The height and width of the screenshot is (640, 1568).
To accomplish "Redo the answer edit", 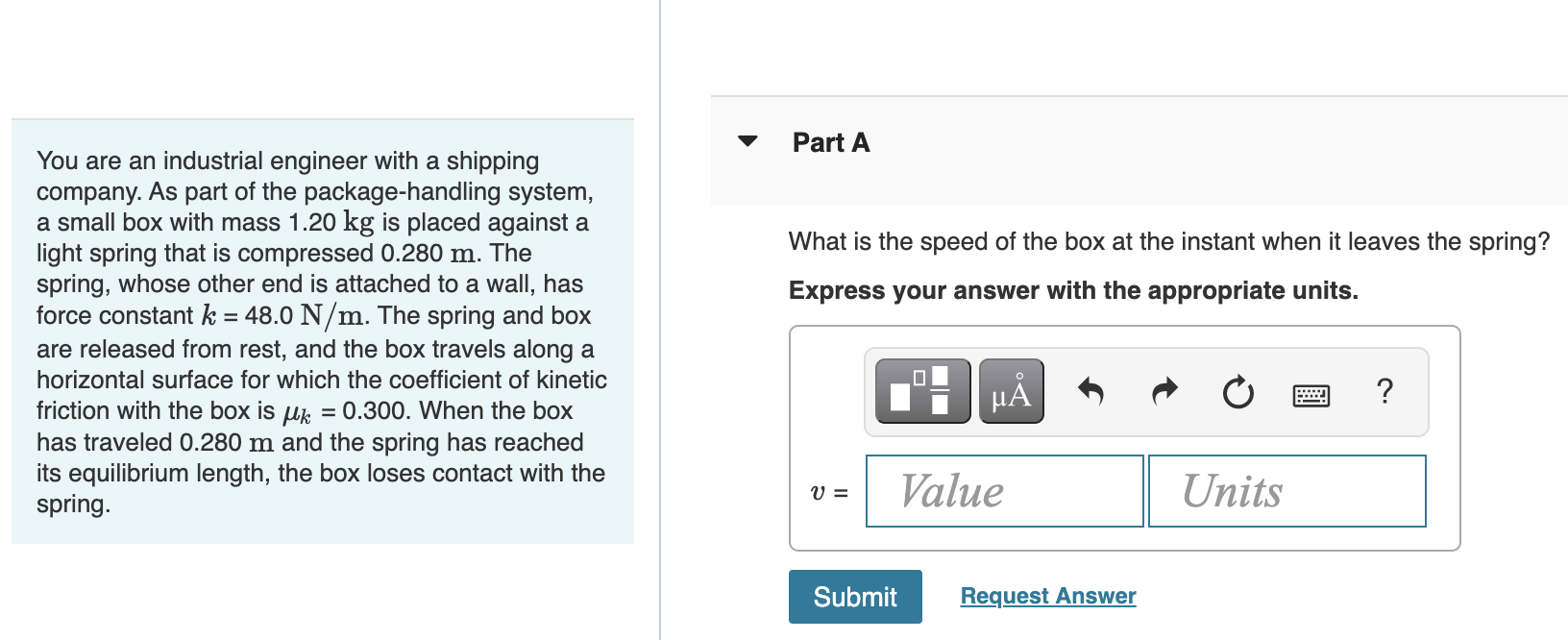I will tap(1164, 390).
